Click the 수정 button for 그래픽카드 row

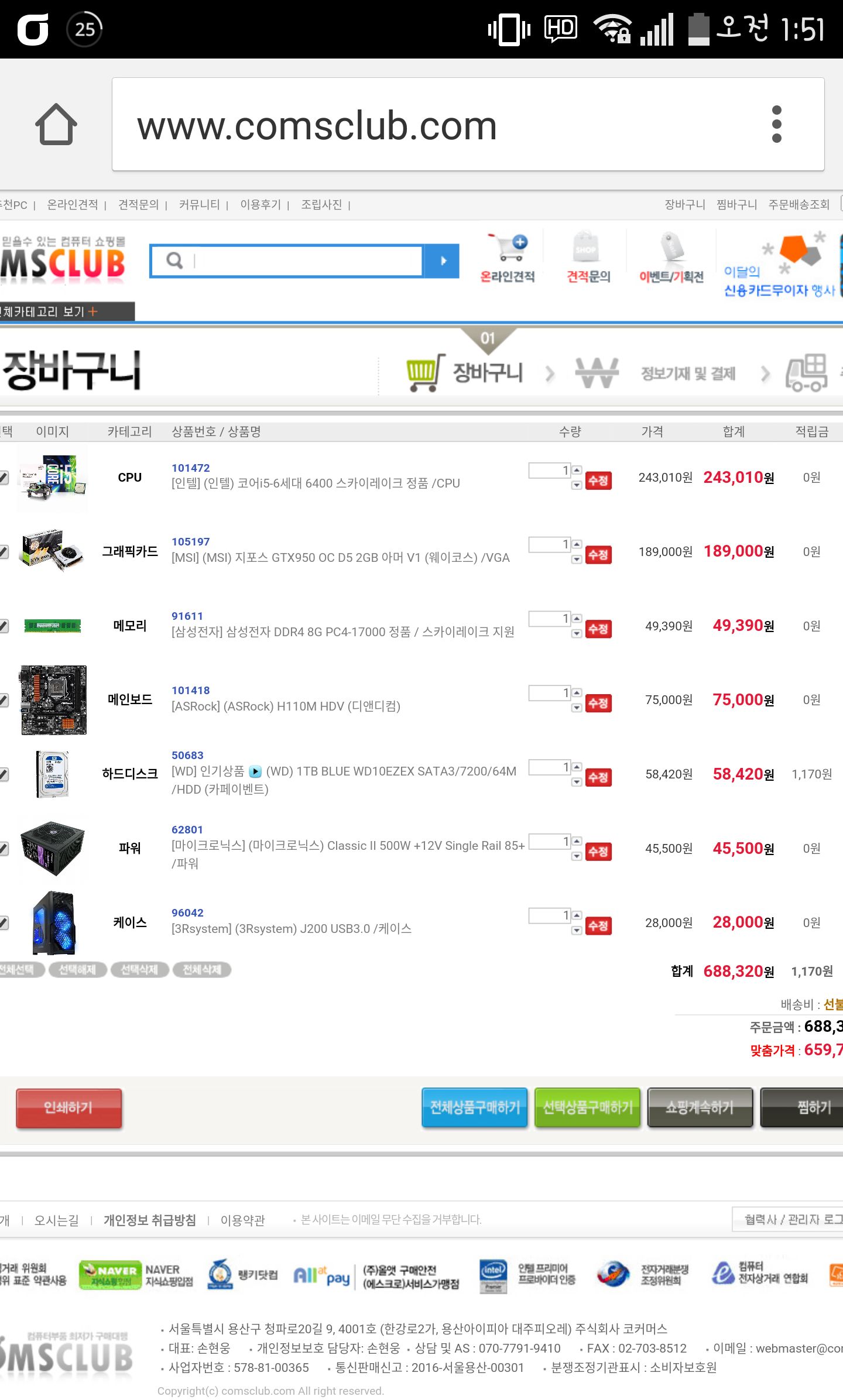(598, 555)
